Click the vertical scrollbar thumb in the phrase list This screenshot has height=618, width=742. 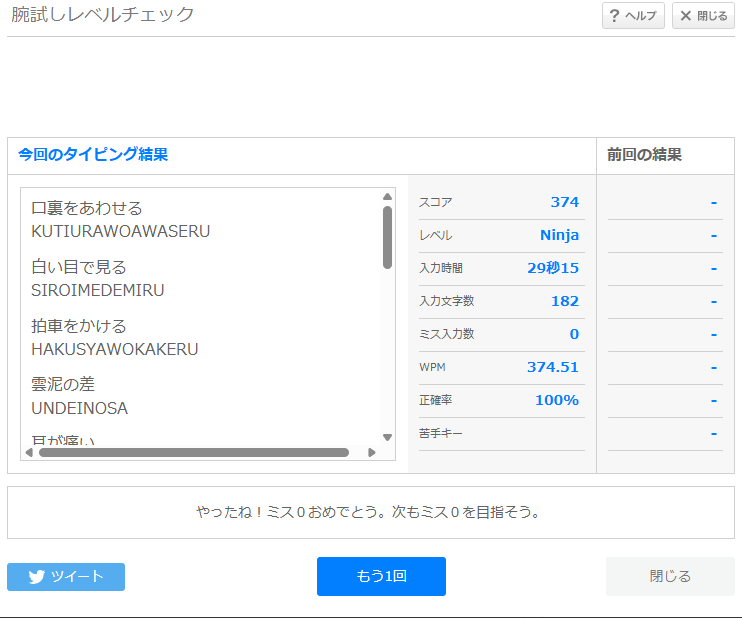pos(387,237)
